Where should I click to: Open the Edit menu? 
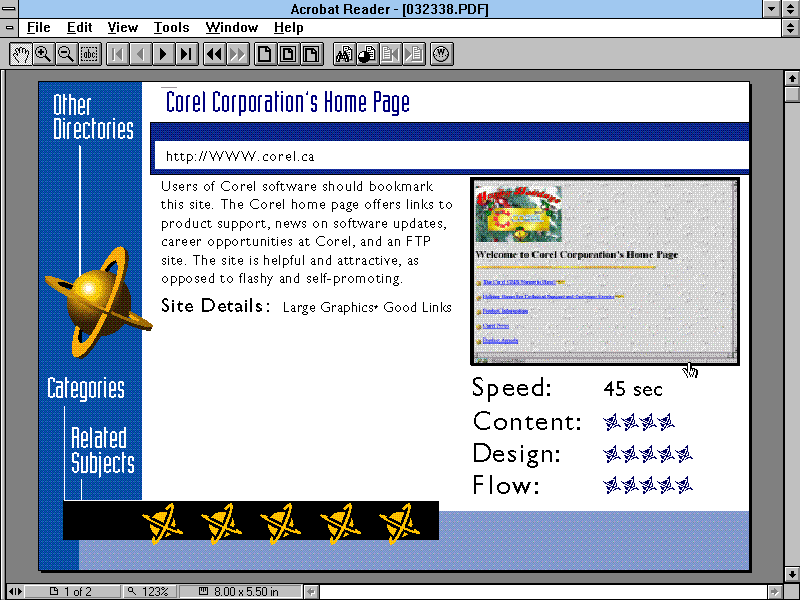tap(80, 28)
